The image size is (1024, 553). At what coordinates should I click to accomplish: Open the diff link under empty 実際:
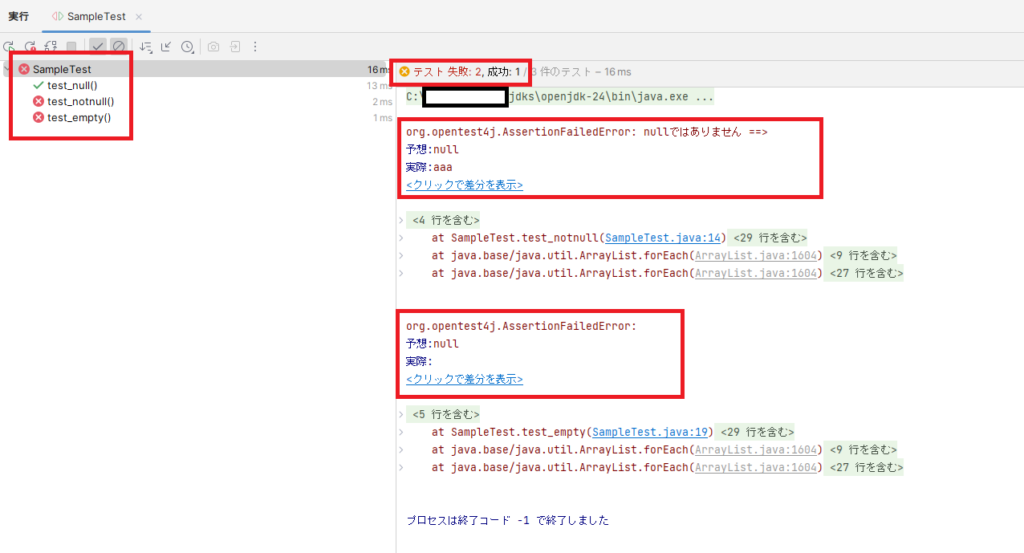(x=464, y=379)
